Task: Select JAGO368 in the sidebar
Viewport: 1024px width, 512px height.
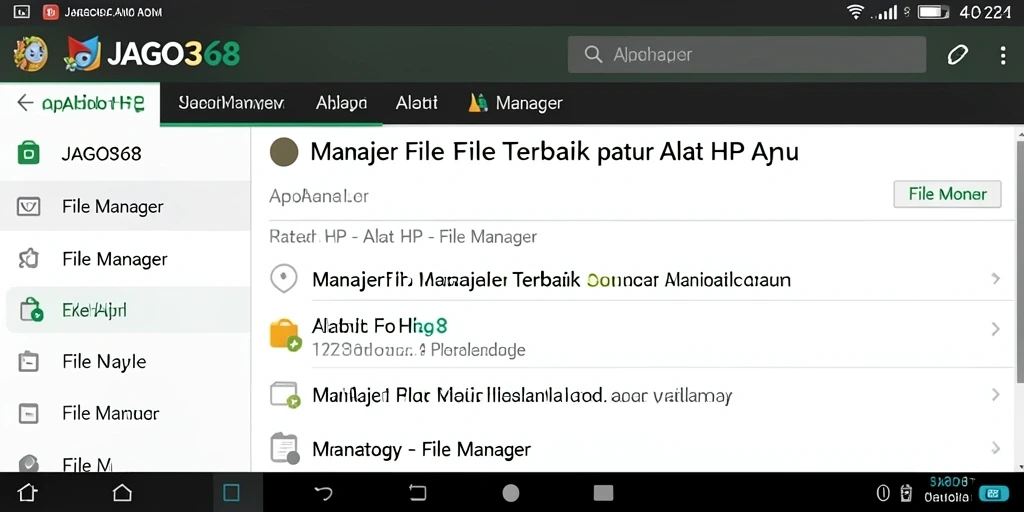Action: click(125, 154)
